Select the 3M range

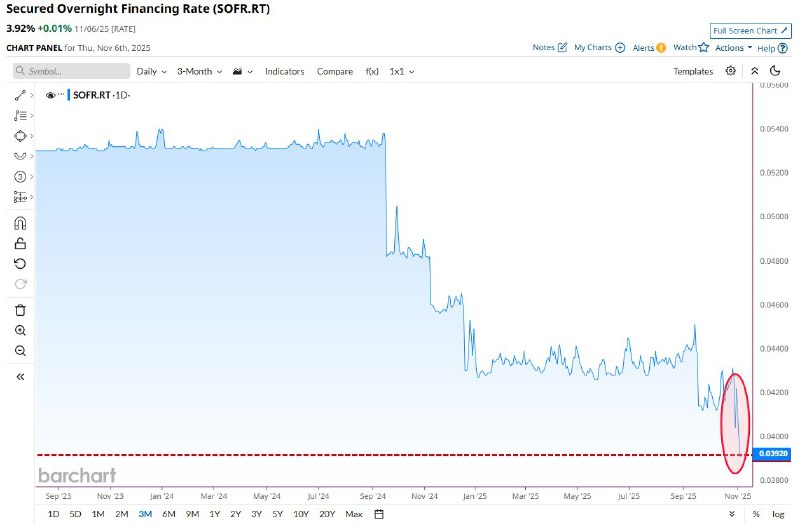(145, 514)
